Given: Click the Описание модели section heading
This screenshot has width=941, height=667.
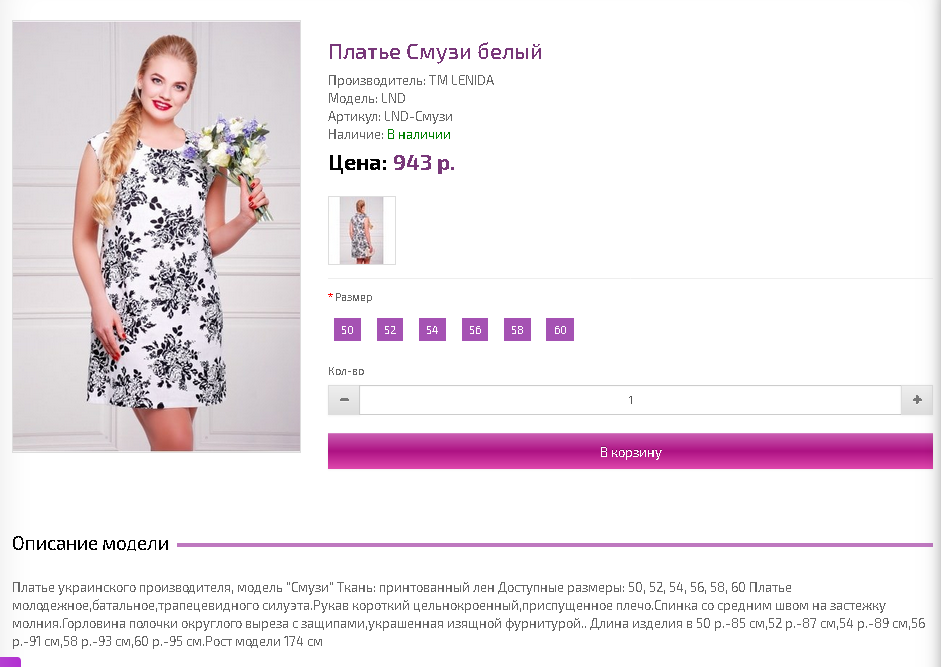Looking at the screenshot, I should (91, 544).
